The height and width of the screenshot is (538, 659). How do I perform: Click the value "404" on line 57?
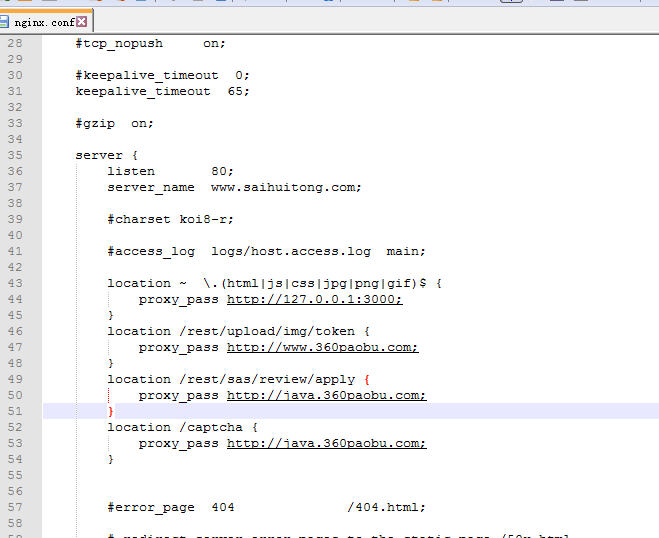[x=223, y=507]
